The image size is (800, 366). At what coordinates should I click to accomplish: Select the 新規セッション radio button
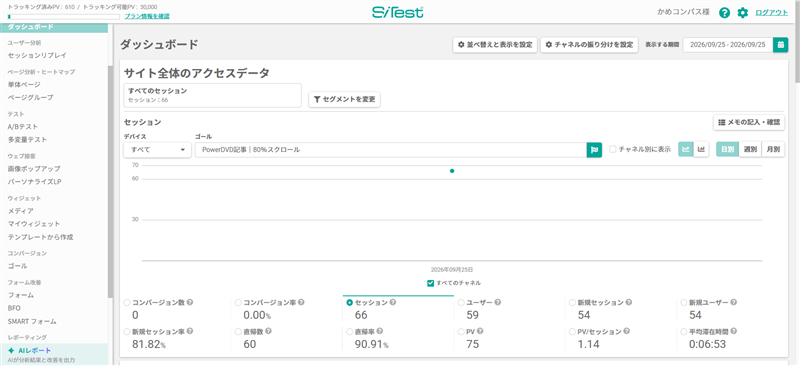pyautogui.click(x=572, y=302)
